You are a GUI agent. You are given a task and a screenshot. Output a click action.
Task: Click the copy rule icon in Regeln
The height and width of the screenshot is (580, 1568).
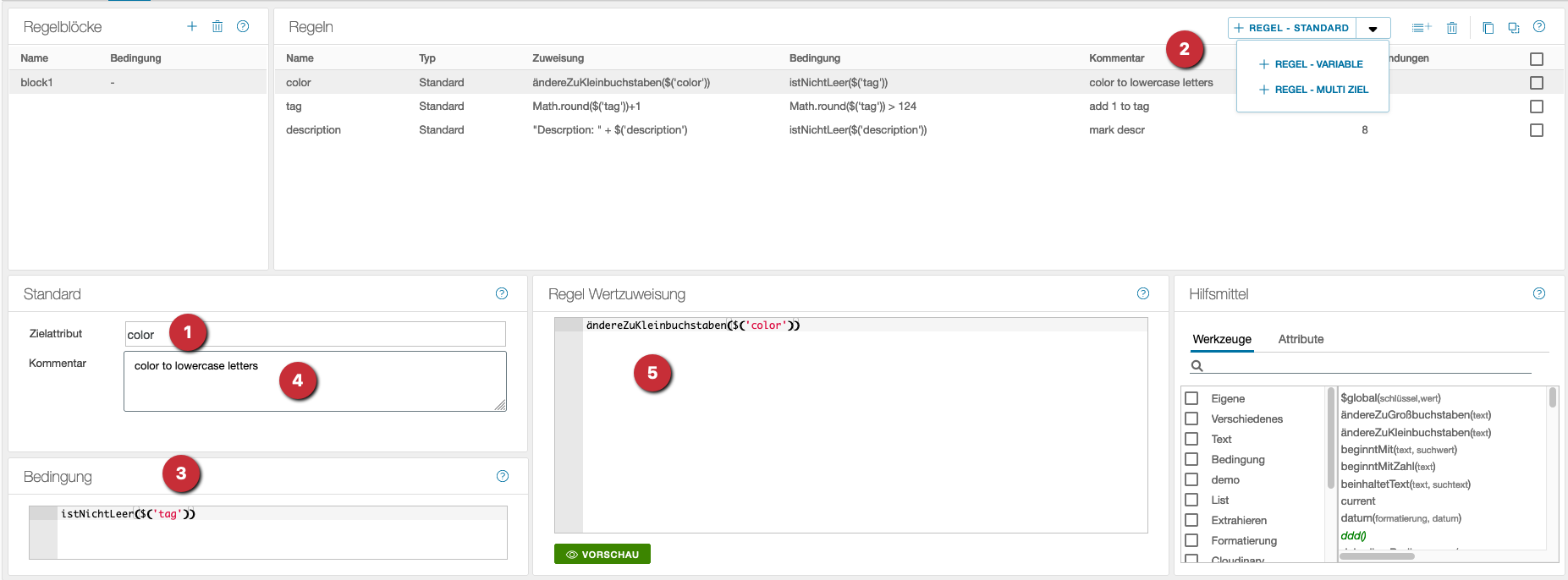(1488, 28)
